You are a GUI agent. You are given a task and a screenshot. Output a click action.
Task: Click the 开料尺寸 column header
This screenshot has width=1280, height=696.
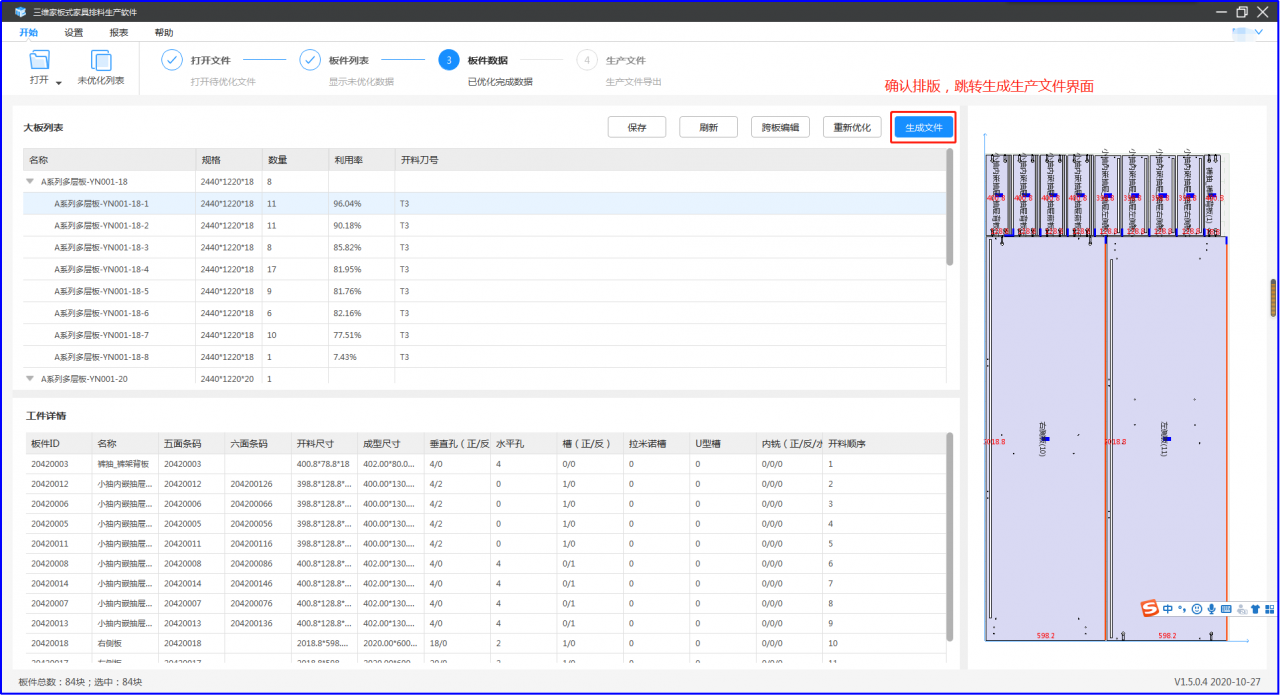(324, 444)
